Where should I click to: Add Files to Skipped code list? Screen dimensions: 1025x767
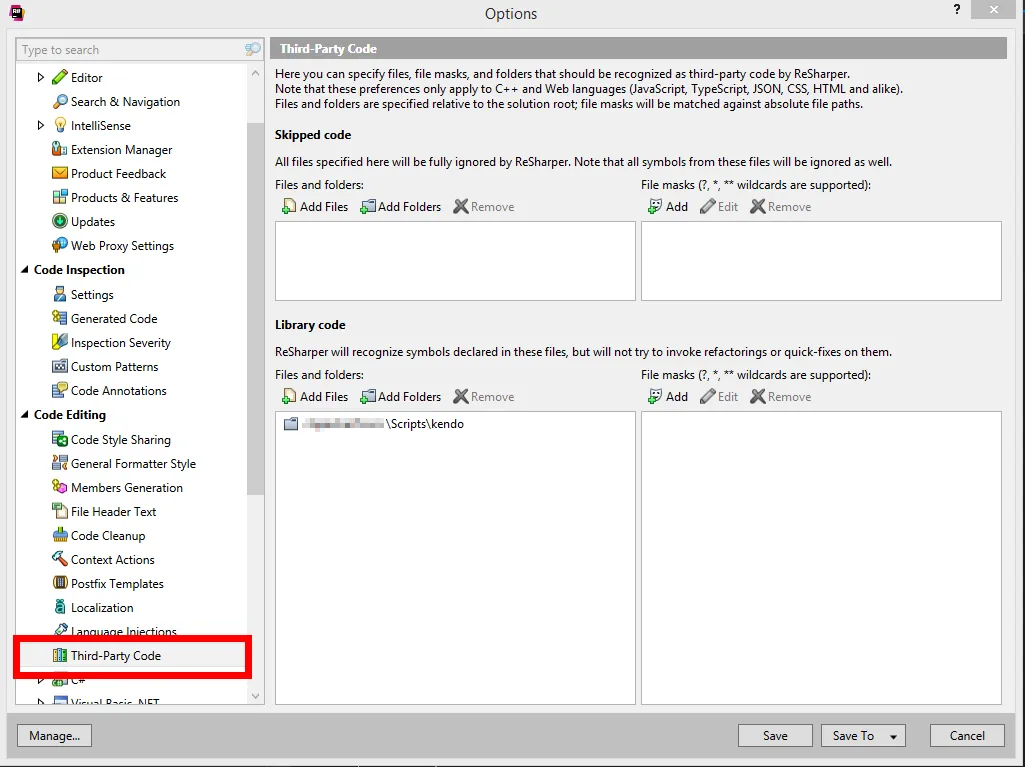pos(315,207)
